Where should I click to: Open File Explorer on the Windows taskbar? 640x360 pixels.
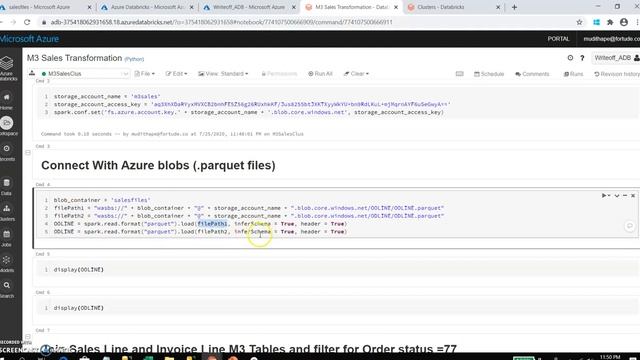click(x=169, y=358)
